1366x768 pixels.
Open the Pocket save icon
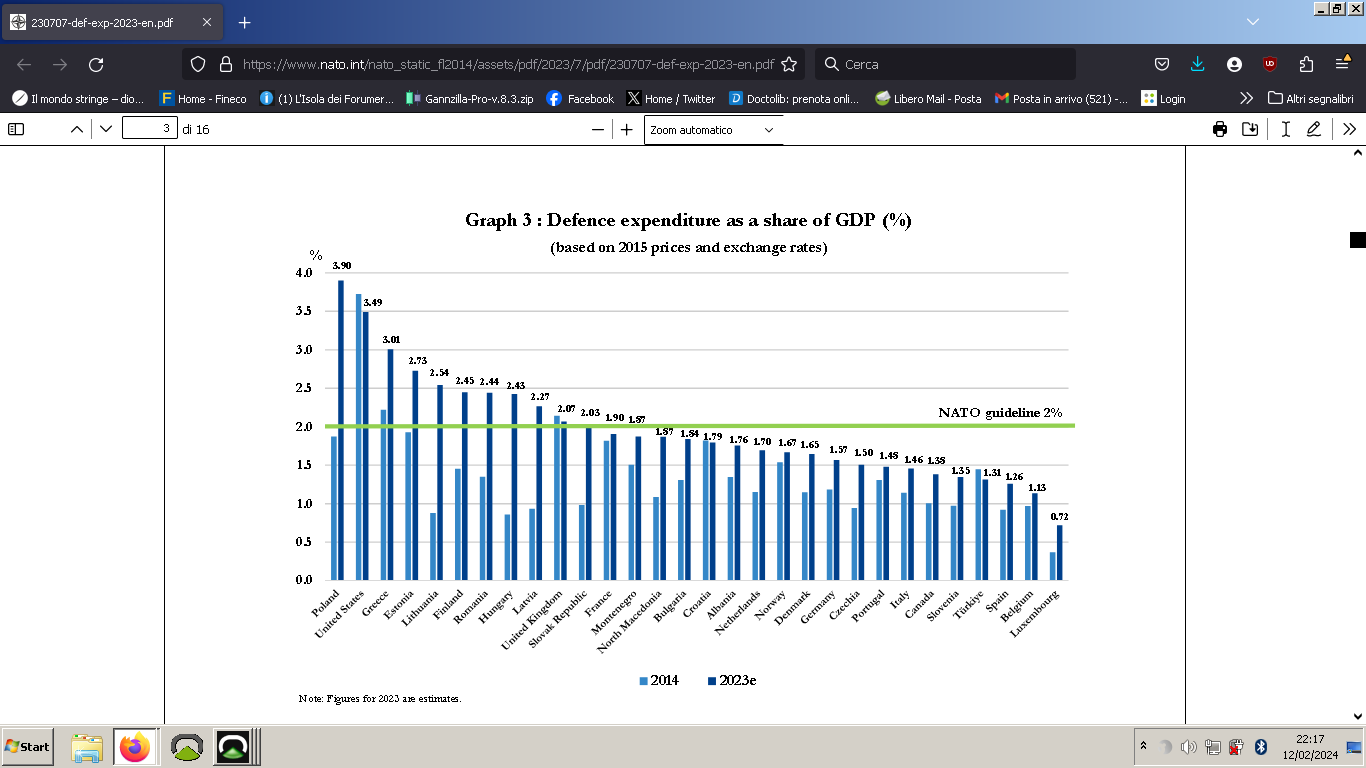[x=1162, y=64]
